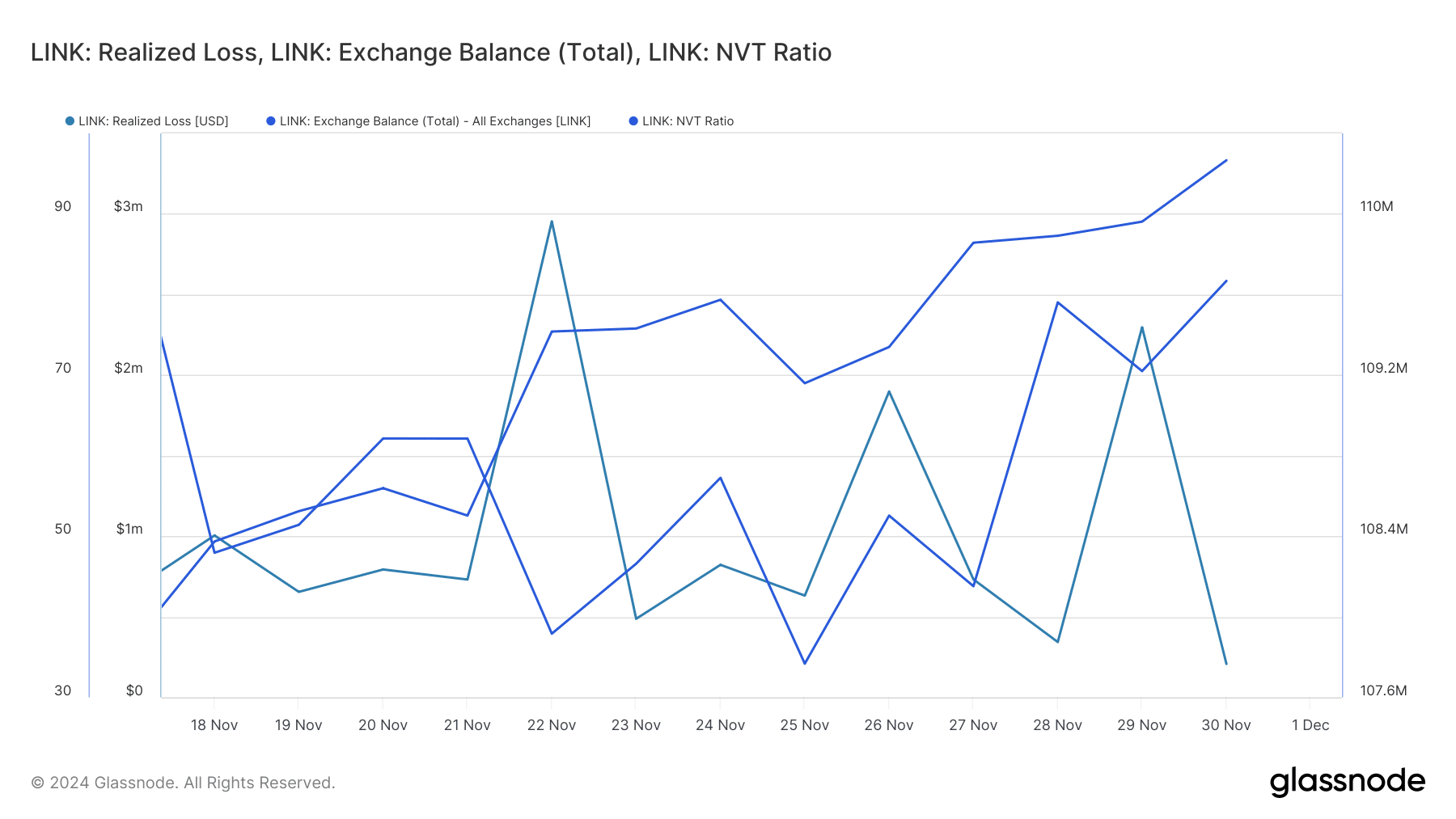The image size is (1456, 819).
Task: Click the 110M right axis value
Action: 1377,206
